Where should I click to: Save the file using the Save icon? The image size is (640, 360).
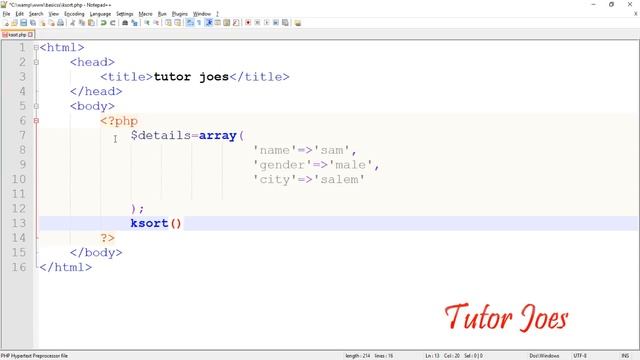pyautogui.click(x=24, y=23)
